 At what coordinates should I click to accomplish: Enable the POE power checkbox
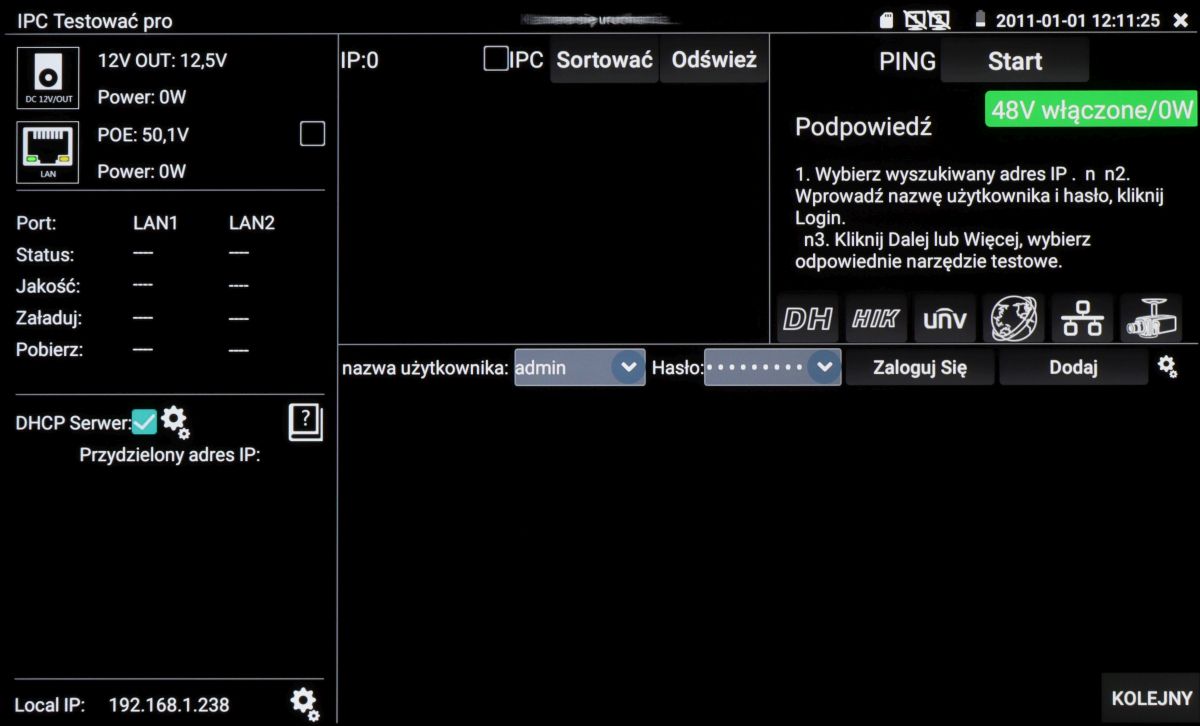[313, 134]
